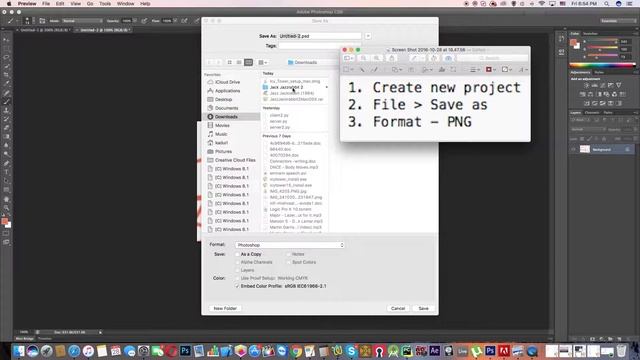Open Spotlight search in the menu bar

(607, 4)
